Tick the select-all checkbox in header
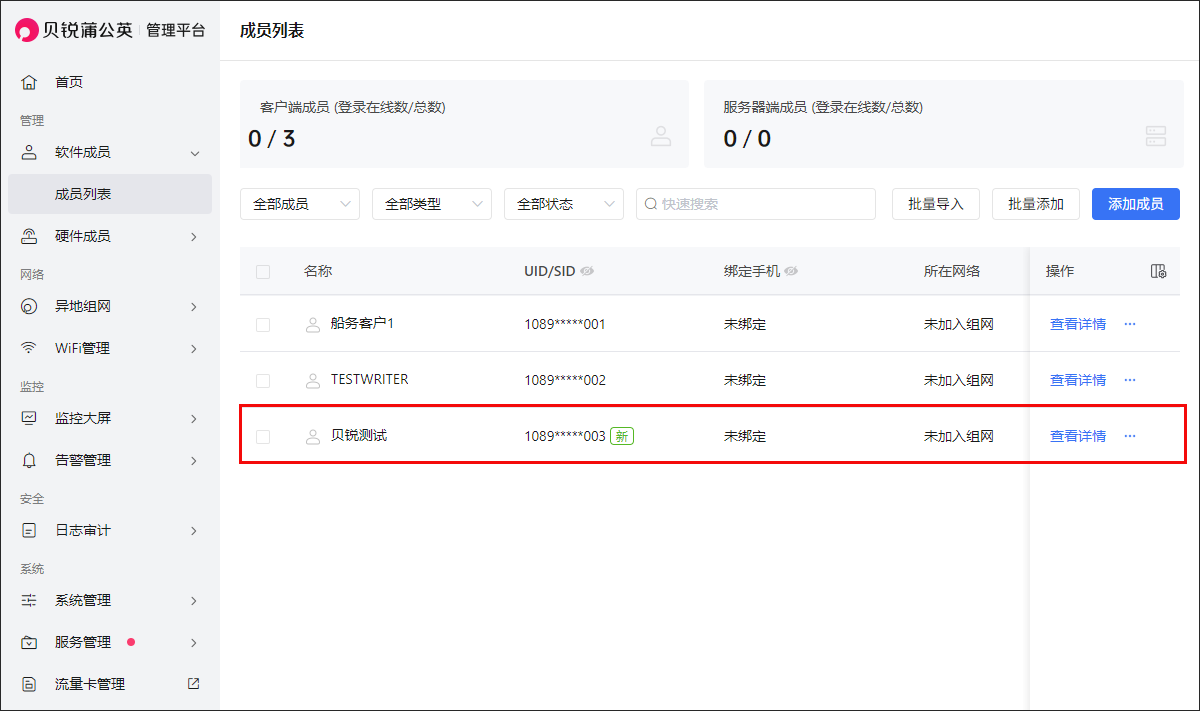The height and width of the screenshot is (711, 1200). tap(263, 272)
